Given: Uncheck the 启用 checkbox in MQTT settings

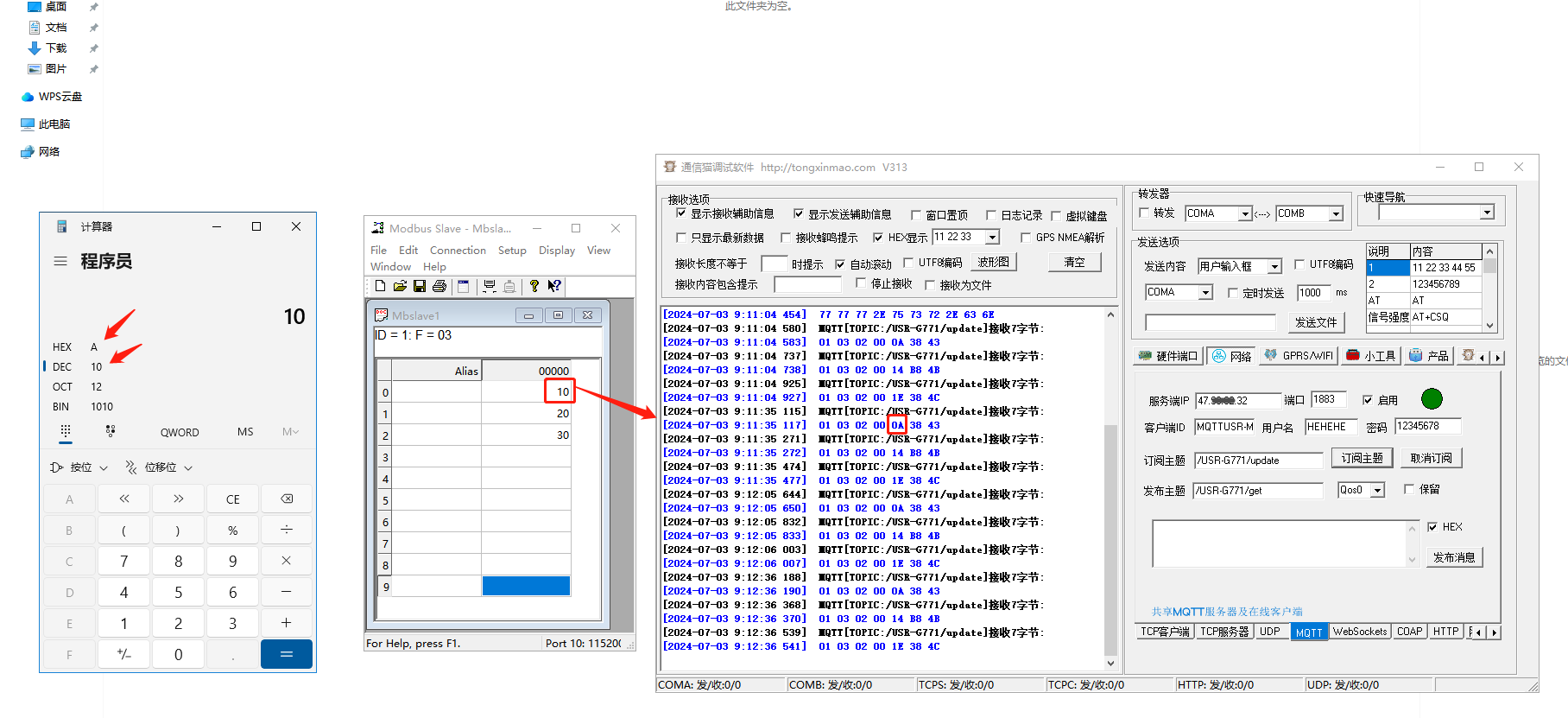Looking at the screenshot, I should tap(1368, 400).
